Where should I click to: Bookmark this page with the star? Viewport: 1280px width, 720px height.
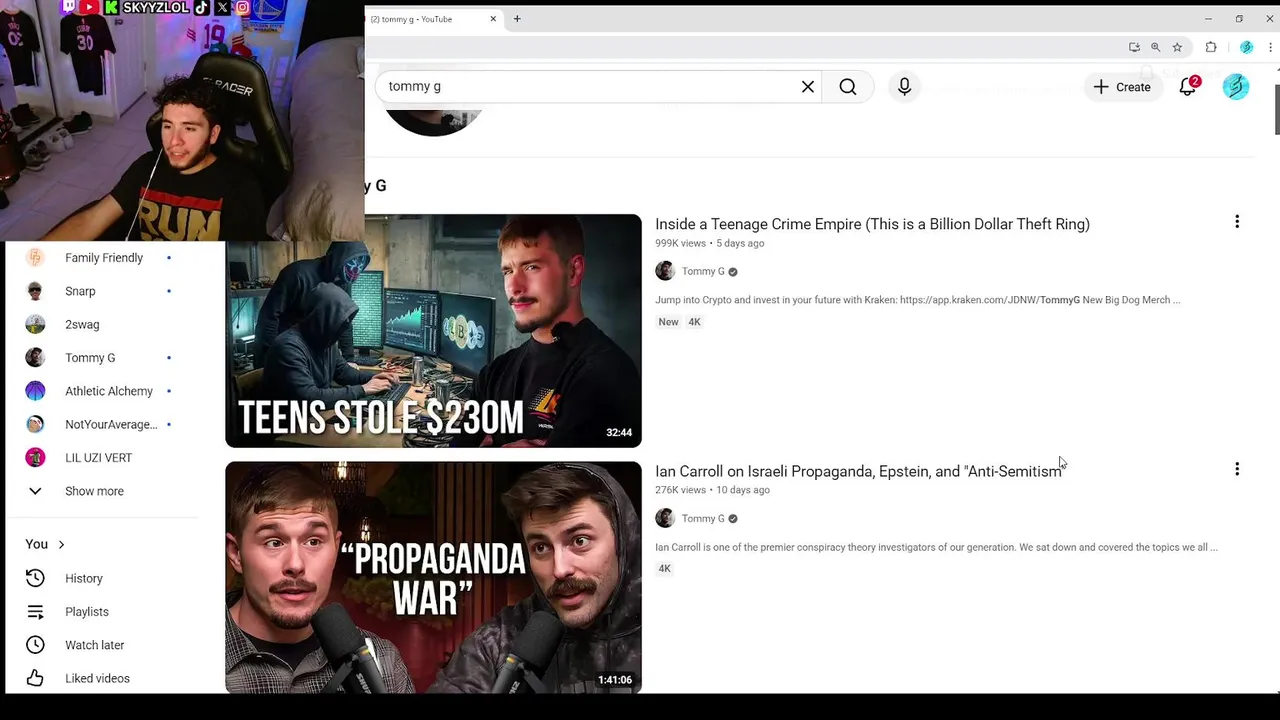tap(1177, 47)
